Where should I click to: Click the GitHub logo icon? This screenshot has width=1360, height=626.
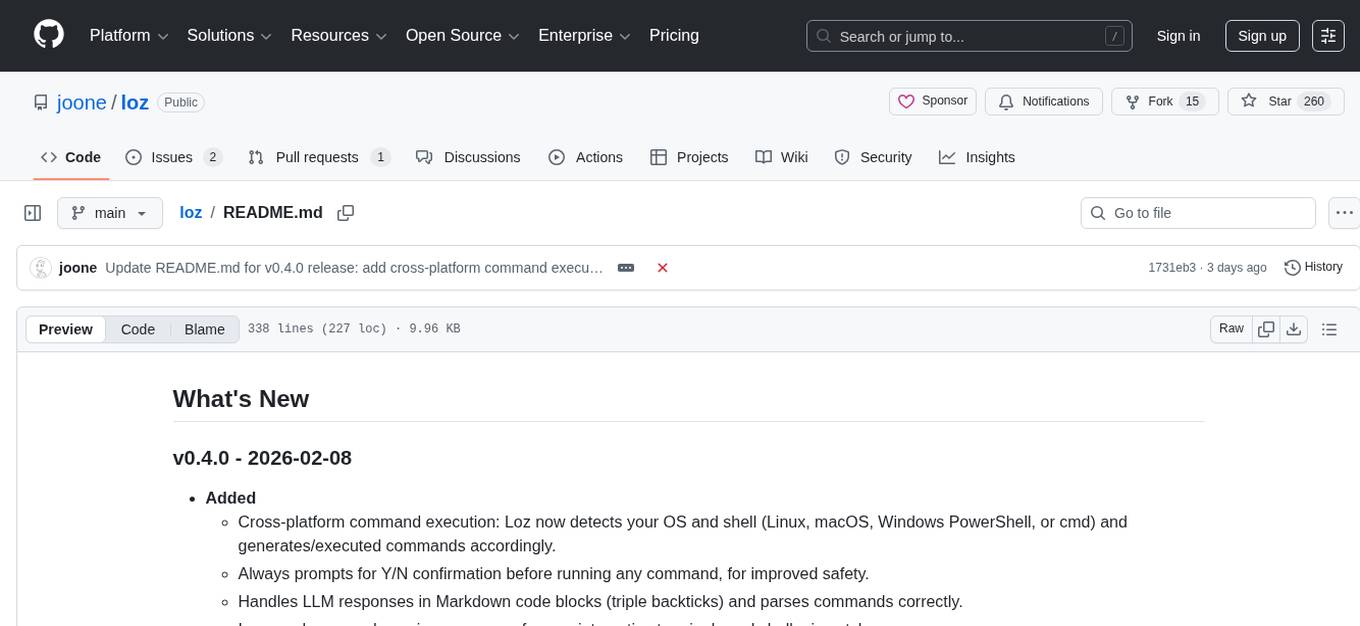tap(48, 35)
